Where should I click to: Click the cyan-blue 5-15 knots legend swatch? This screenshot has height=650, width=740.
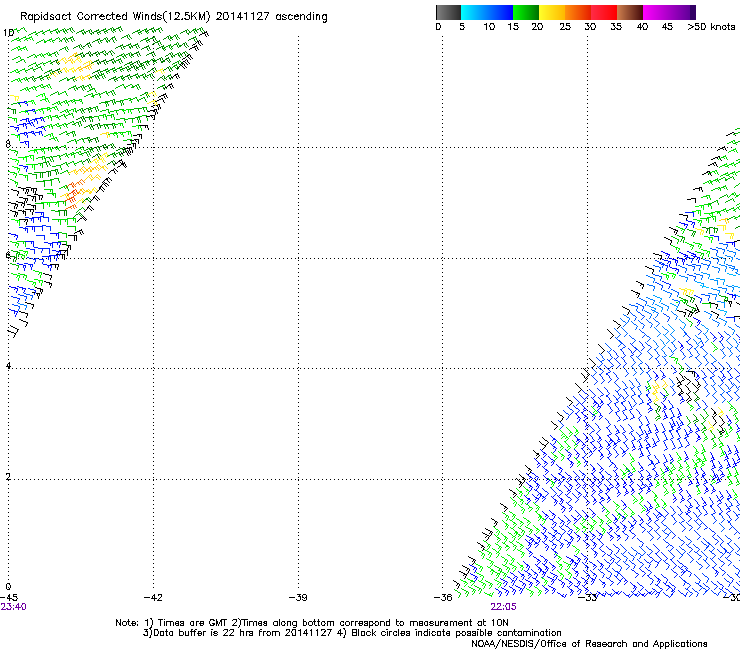click(487, 12)
